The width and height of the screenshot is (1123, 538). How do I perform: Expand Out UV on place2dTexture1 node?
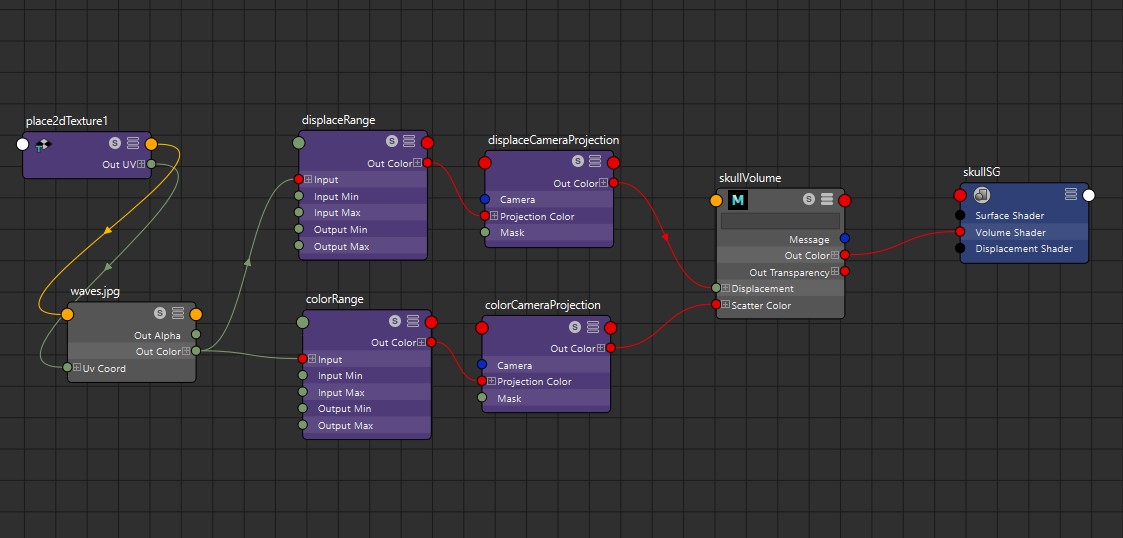[x=141, y=164]
